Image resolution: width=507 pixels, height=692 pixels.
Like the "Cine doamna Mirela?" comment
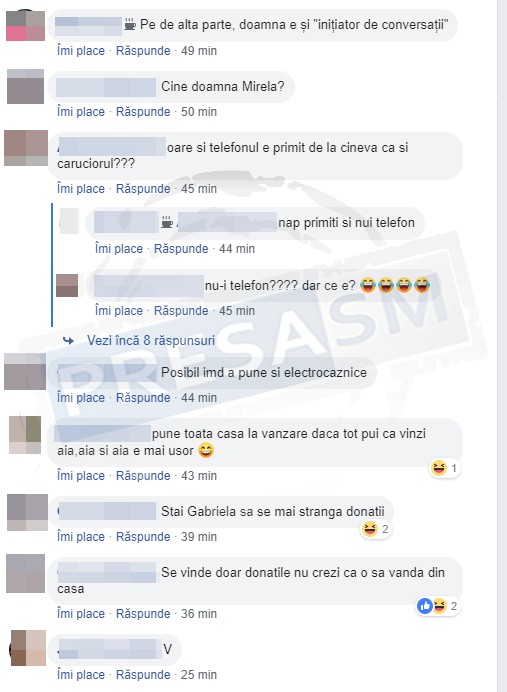tap(81, 112)
